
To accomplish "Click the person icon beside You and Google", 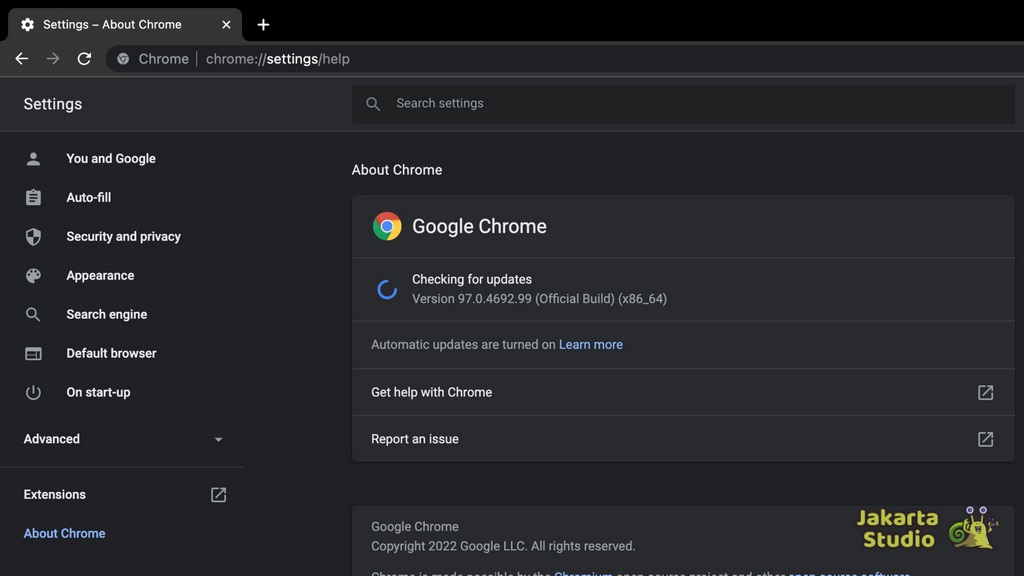I will click(33, 159).
